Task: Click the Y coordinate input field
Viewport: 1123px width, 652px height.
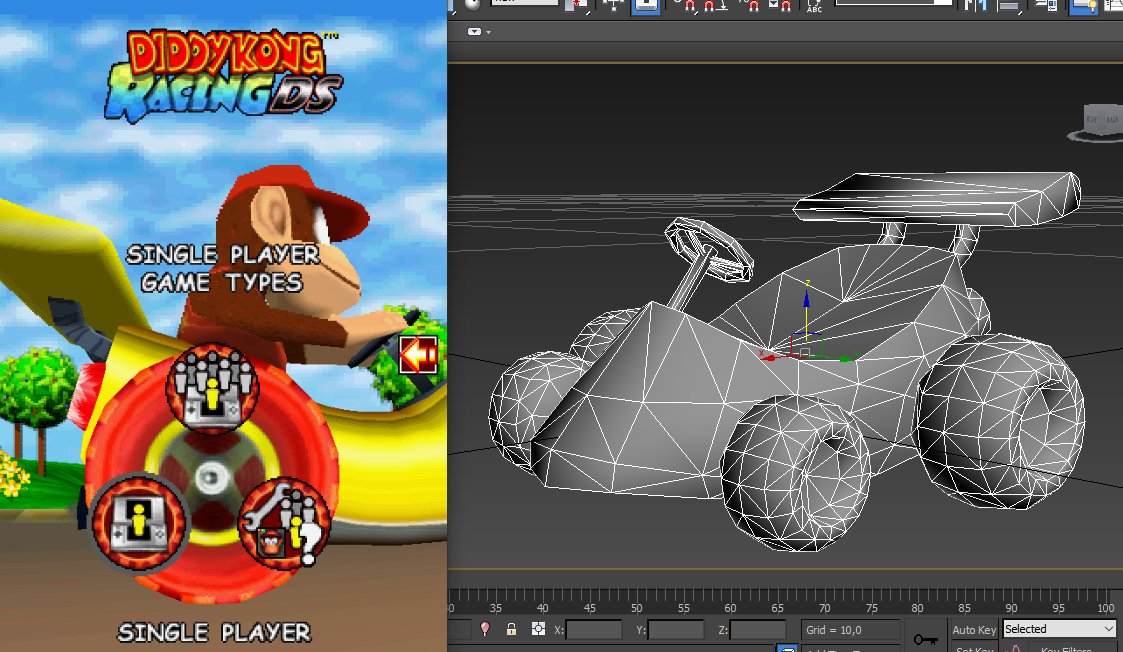Action: [676, 630]
